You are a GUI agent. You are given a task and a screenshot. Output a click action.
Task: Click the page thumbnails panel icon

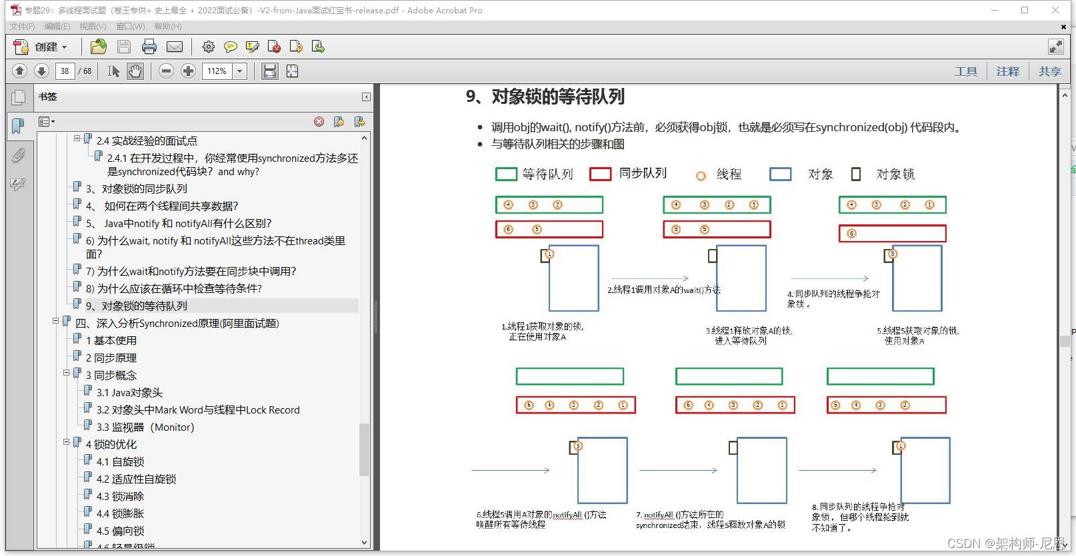click(18, 97)
